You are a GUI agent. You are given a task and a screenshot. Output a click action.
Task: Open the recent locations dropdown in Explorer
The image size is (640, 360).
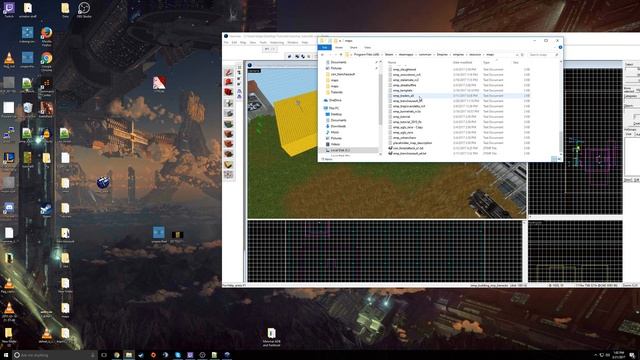(336, 55)
